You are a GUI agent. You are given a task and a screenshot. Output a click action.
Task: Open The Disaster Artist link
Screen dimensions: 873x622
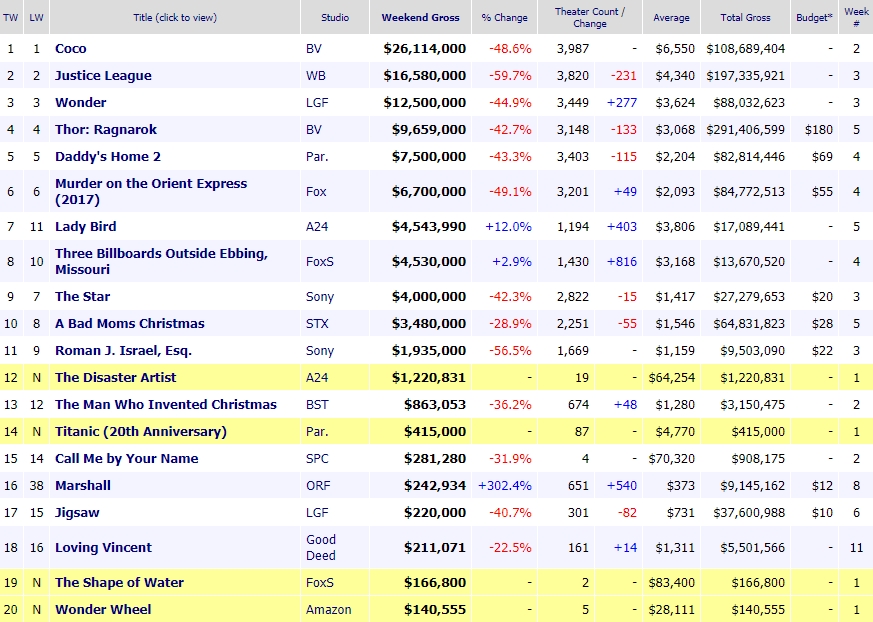[116, 378]
